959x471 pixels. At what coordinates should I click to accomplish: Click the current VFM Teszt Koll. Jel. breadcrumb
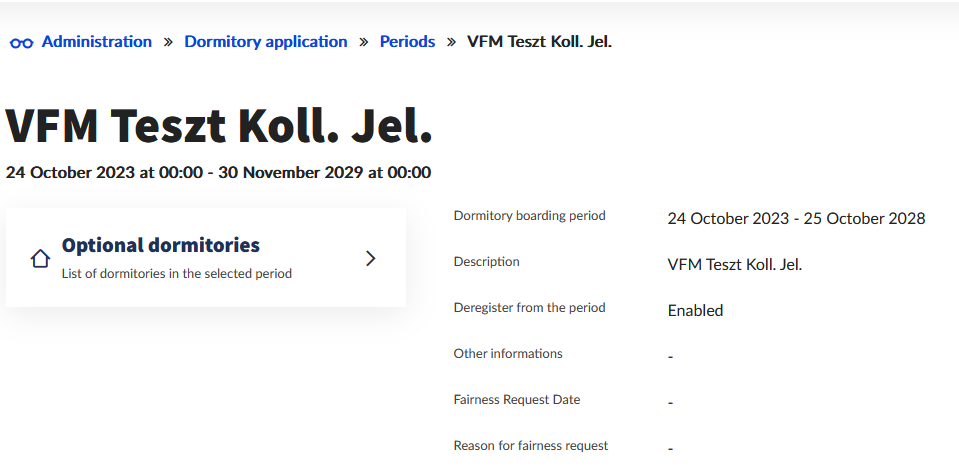click(x=539, y=42)
